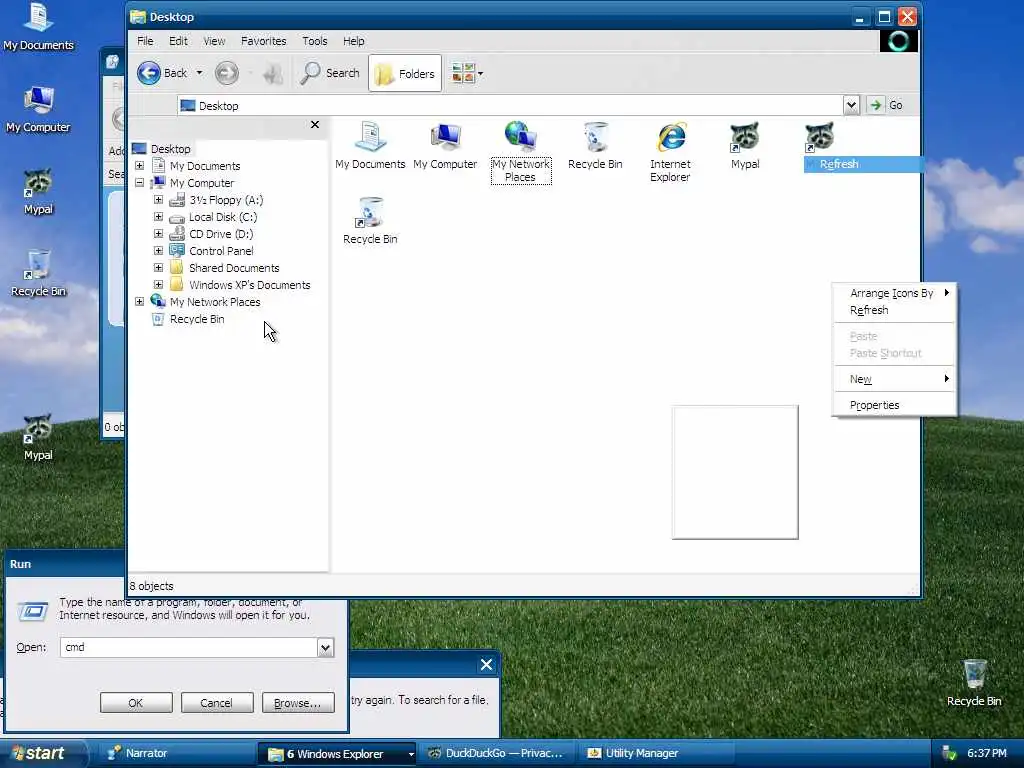Switch to DuckDuckGo taskbar button
The height and width of the screenshot is (768, 1024).
496,753
